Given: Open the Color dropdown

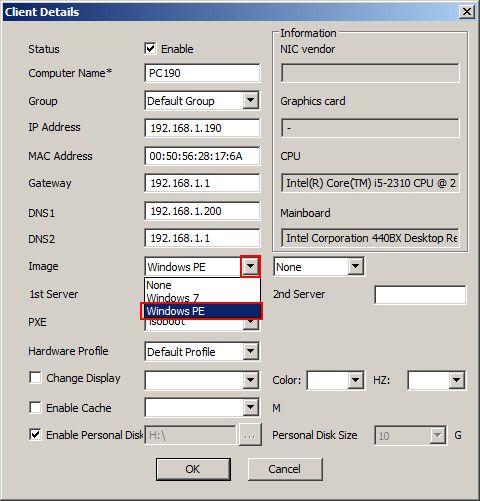Looking at the screenshot, I should coord(355,380).
